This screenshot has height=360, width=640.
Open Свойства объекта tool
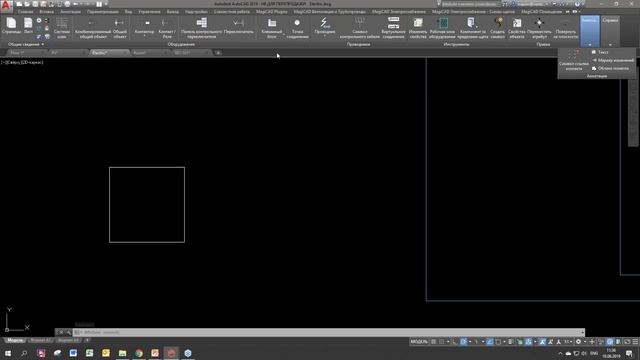point(517,28)
